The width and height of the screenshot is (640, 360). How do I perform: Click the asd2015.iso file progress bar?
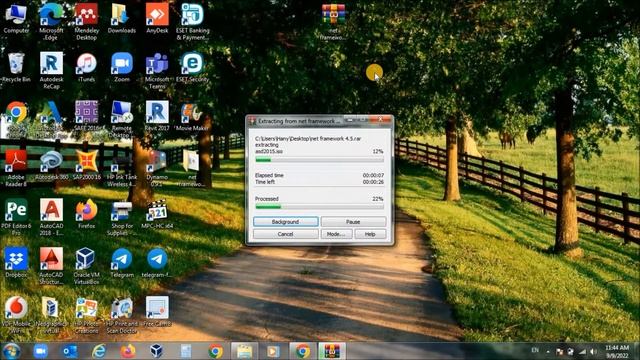(x=319, y=160)
